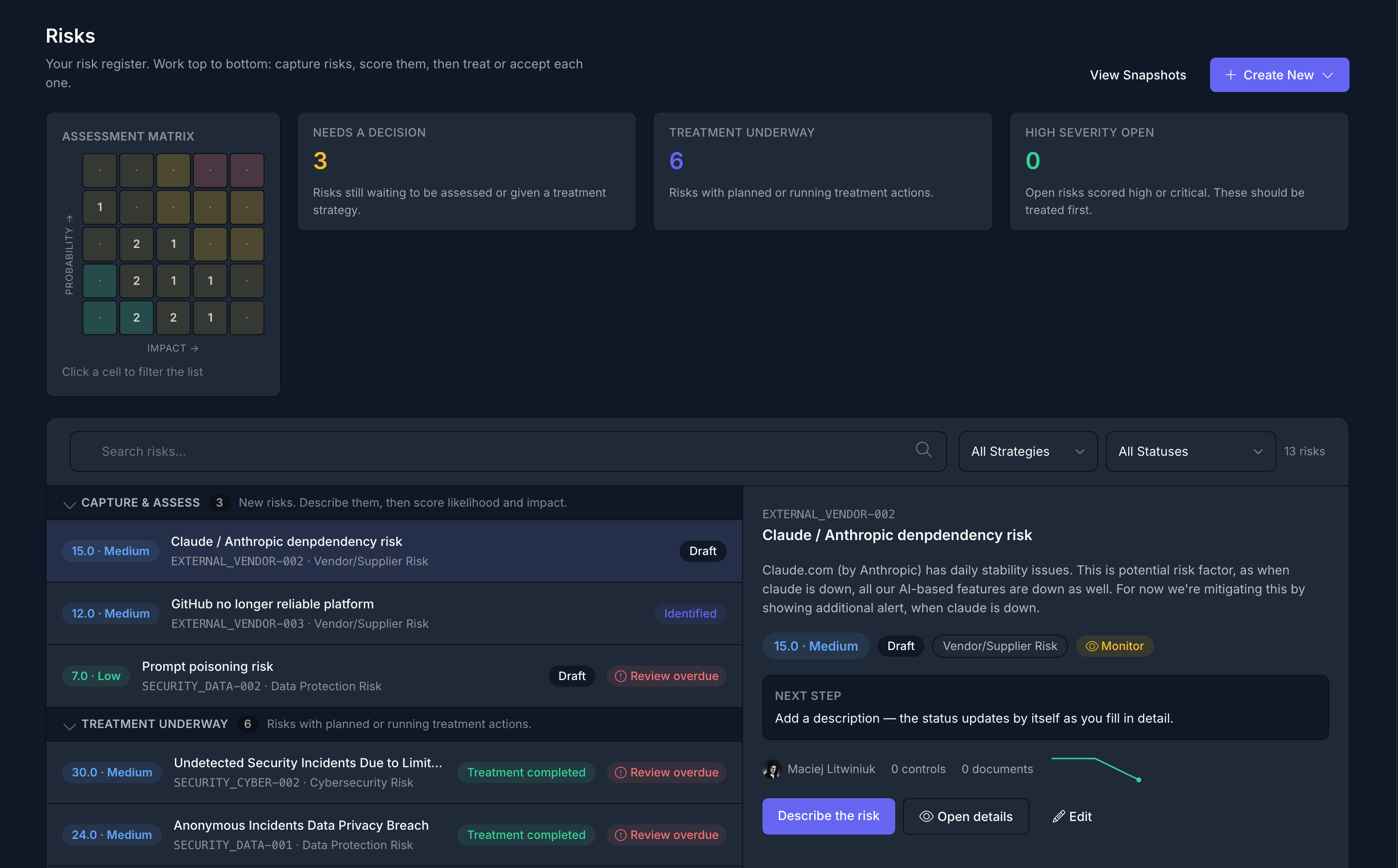The height and width of the screenshot is (868, 1398).
Task: Open View Snapshots
Action: point(1137,75)
